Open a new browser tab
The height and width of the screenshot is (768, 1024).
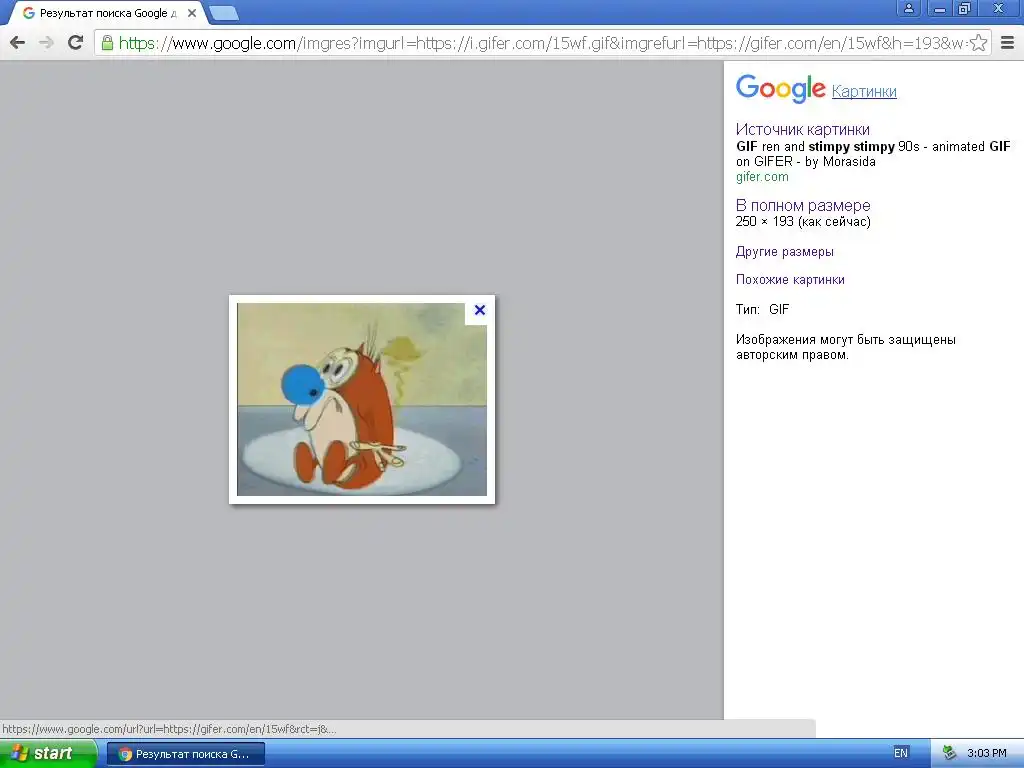tap(225, 13)
